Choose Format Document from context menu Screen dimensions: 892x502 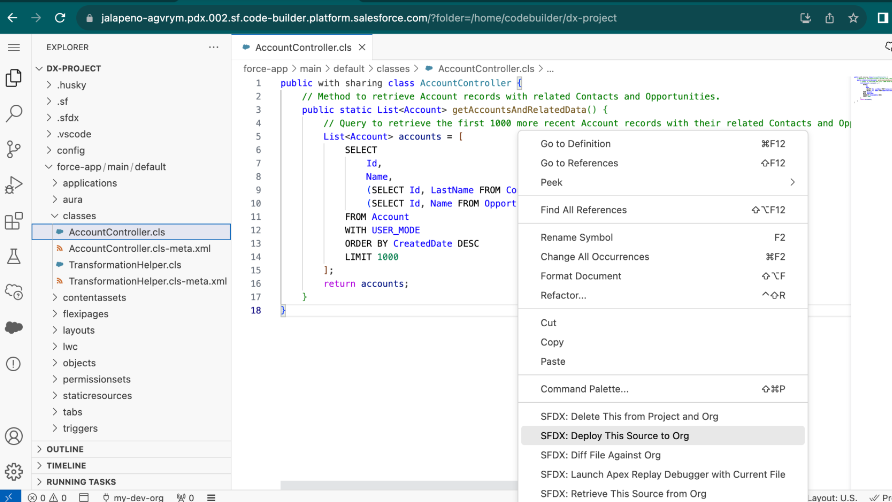tap(580, 276)
